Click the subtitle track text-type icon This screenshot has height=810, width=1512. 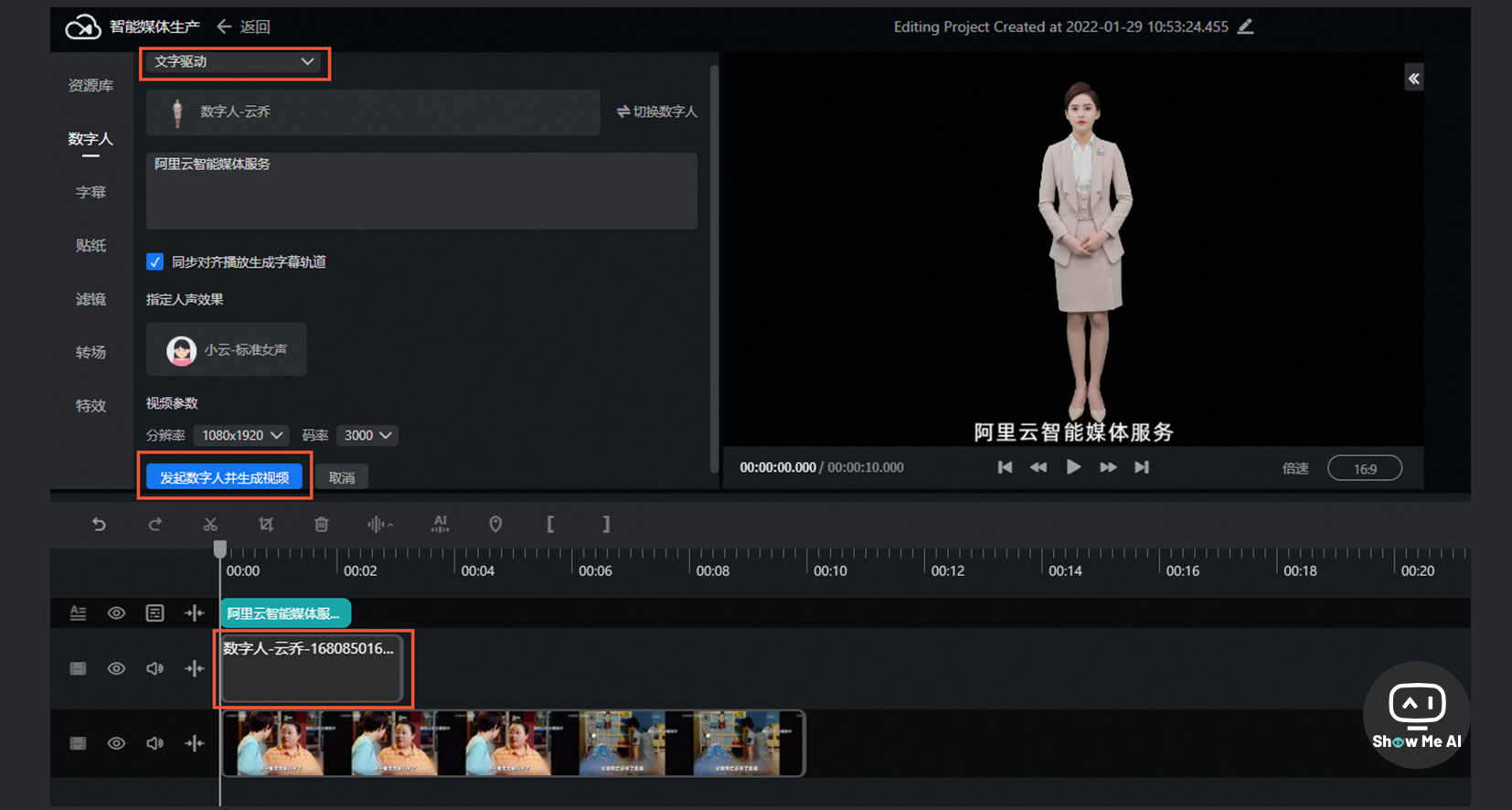pos(79,613)
